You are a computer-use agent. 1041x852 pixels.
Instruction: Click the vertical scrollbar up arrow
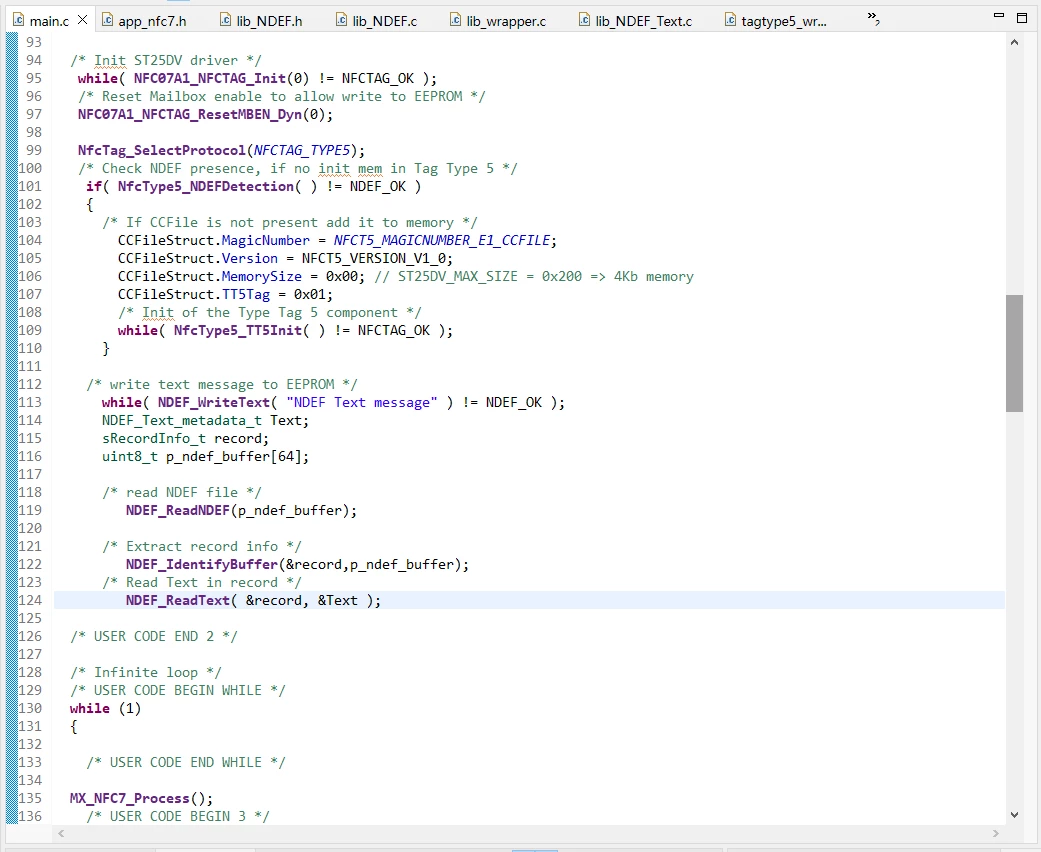coord(1014,43)
